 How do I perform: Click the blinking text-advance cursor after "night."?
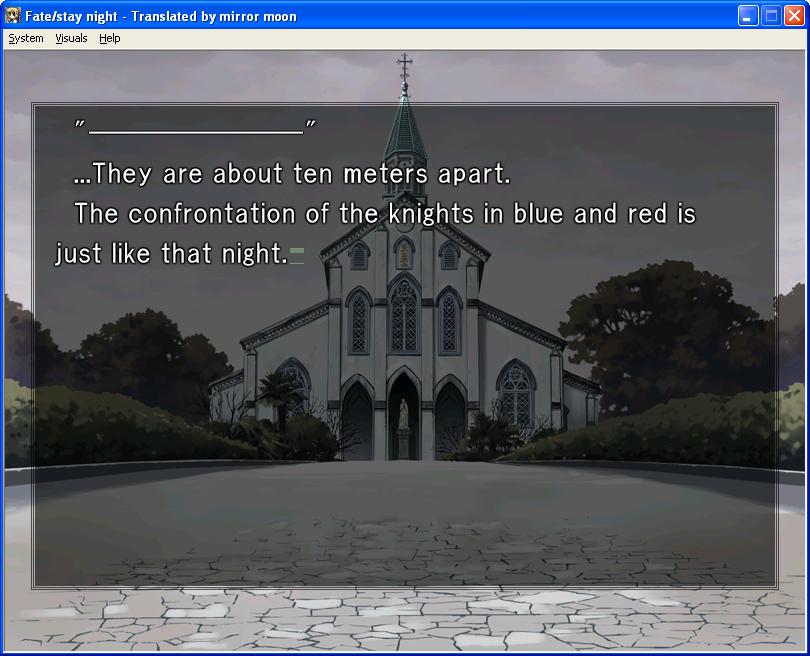point(296,255)
